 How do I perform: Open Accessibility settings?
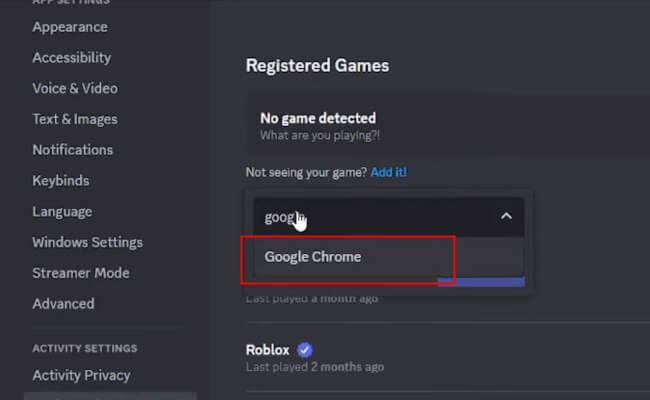tap(72, 58)
